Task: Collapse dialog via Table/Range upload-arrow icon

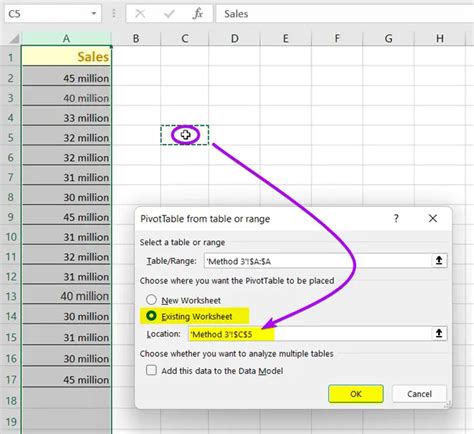Action: pyautogui.click(x=439, y=261)
